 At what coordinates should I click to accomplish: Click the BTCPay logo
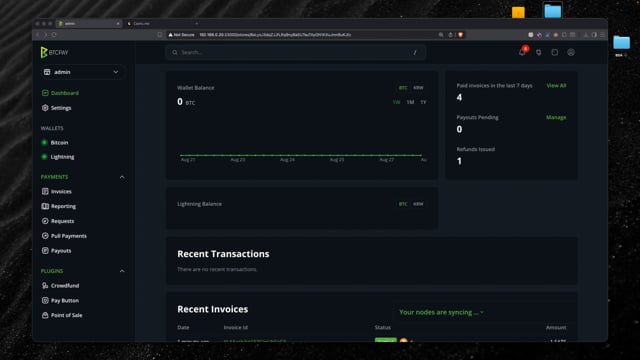pos(54,52)
